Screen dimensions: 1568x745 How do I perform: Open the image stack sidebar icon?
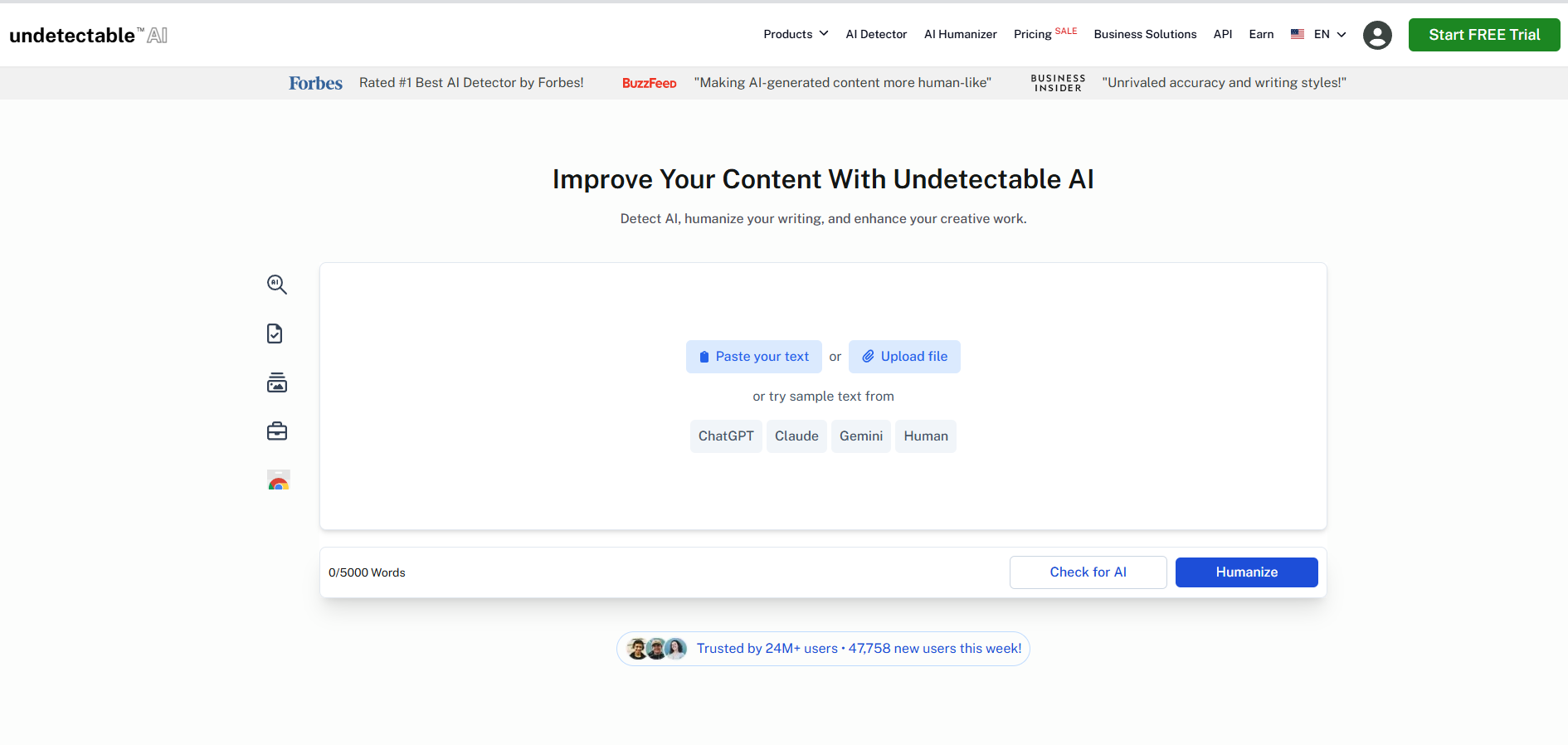(277, 382)
